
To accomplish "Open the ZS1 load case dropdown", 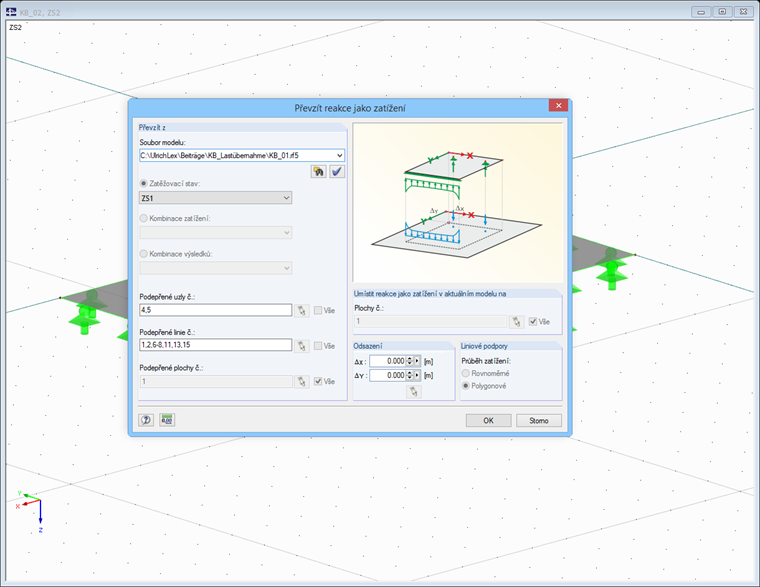I will 286,198.
